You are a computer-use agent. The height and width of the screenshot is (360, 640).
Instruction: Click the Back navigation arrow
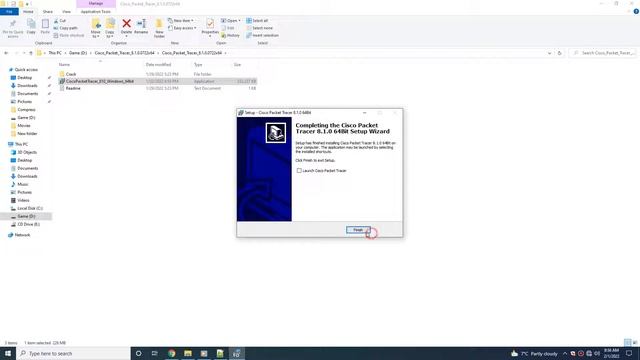tap(6, 53)
